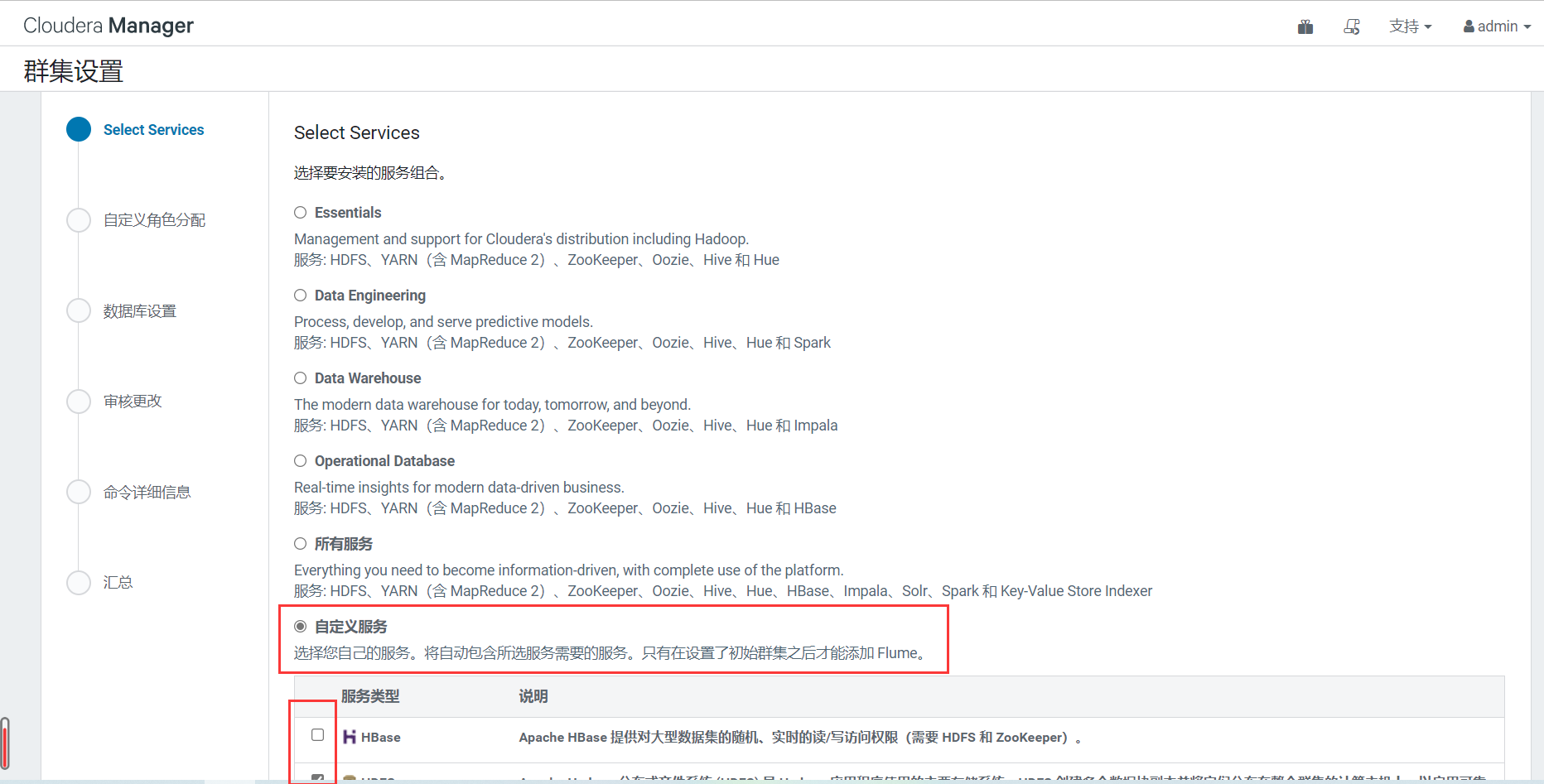Click 'Everything you need to become information-driven' text
This screenshot has height=784, width=1544.
569,570
